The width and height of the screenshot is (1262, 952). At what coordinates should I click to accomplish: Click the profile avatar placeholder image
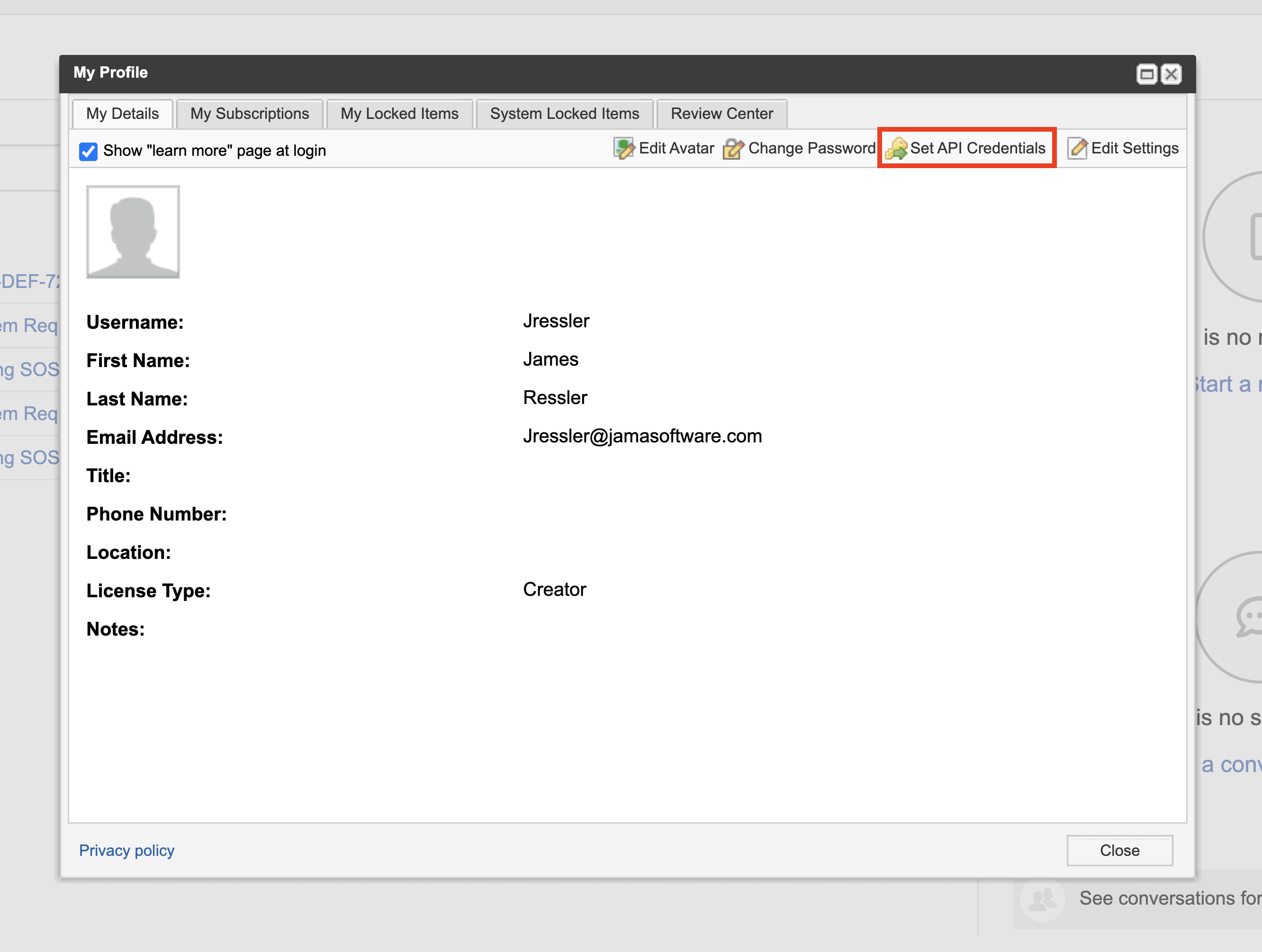point(132,232)
